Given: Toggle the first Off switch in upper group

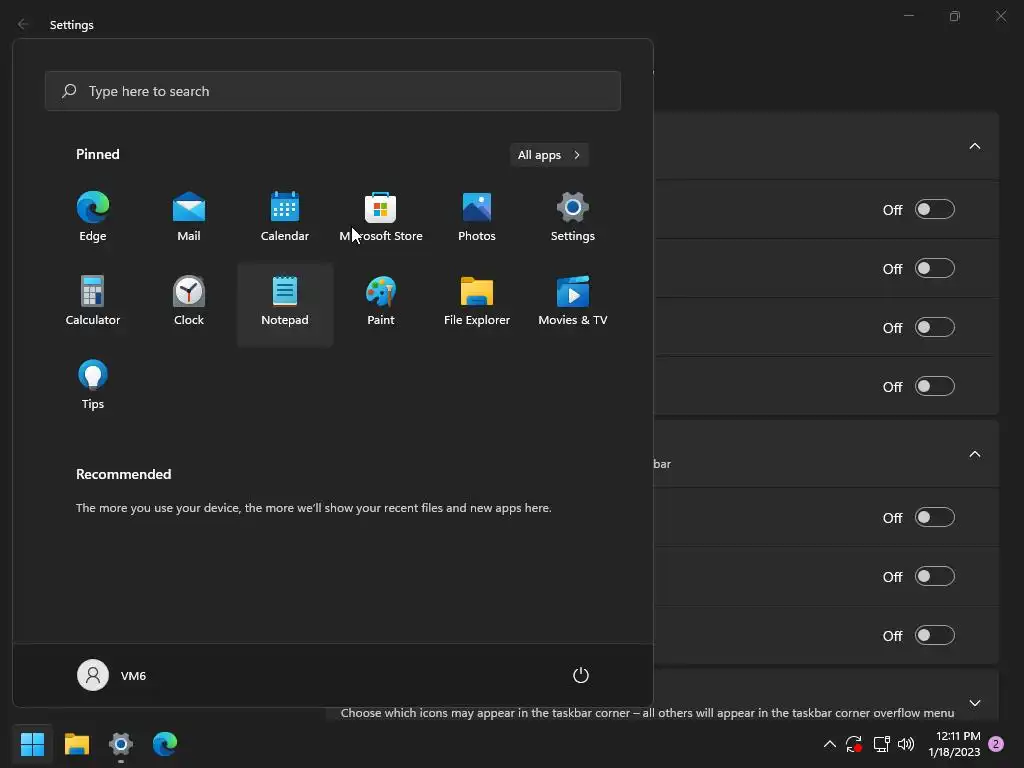Looking at the screenshot, I should click(x=935, y=210).
